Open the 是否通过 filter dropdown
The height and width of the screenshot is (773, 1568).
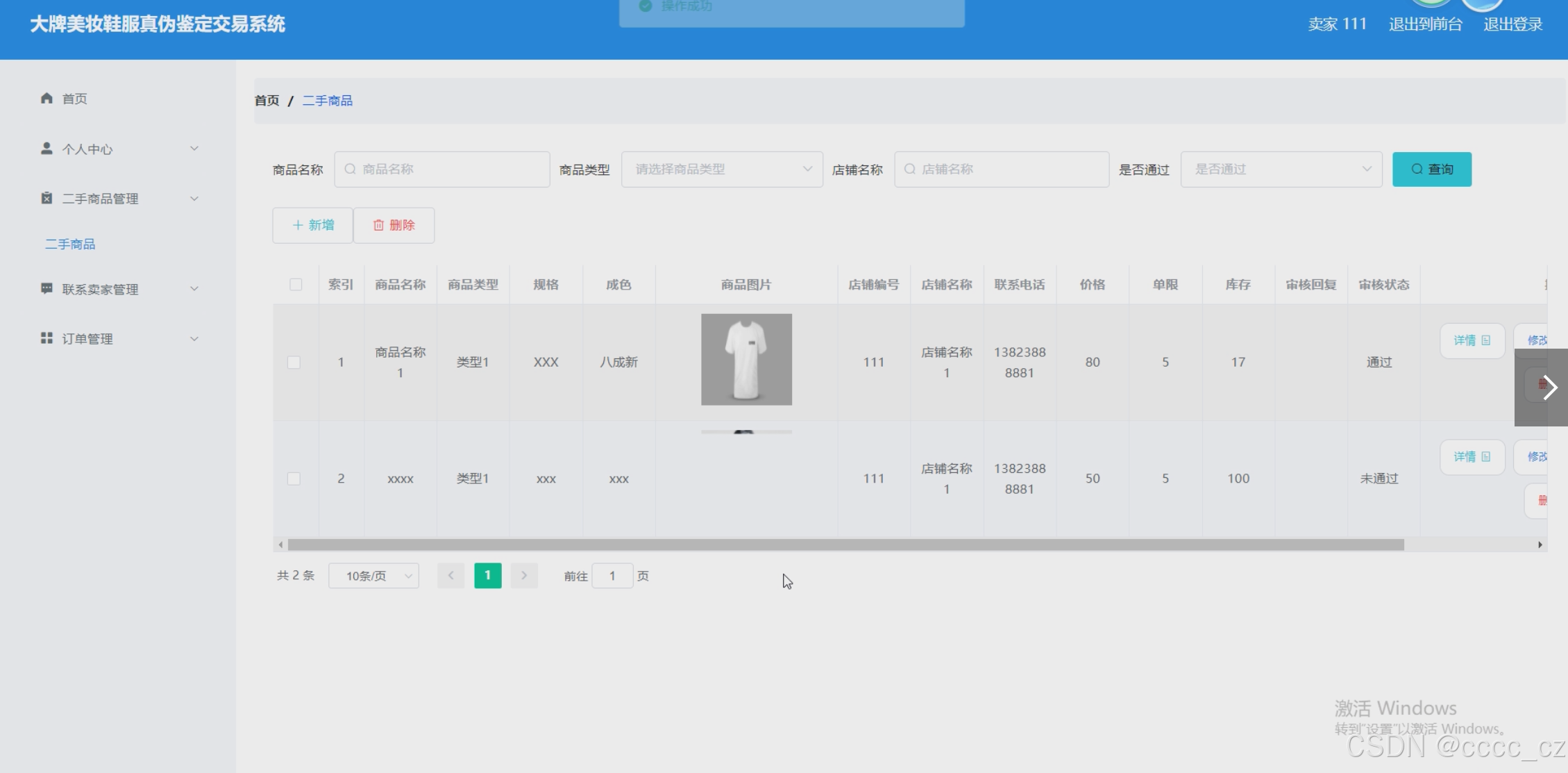(1281, 169)
